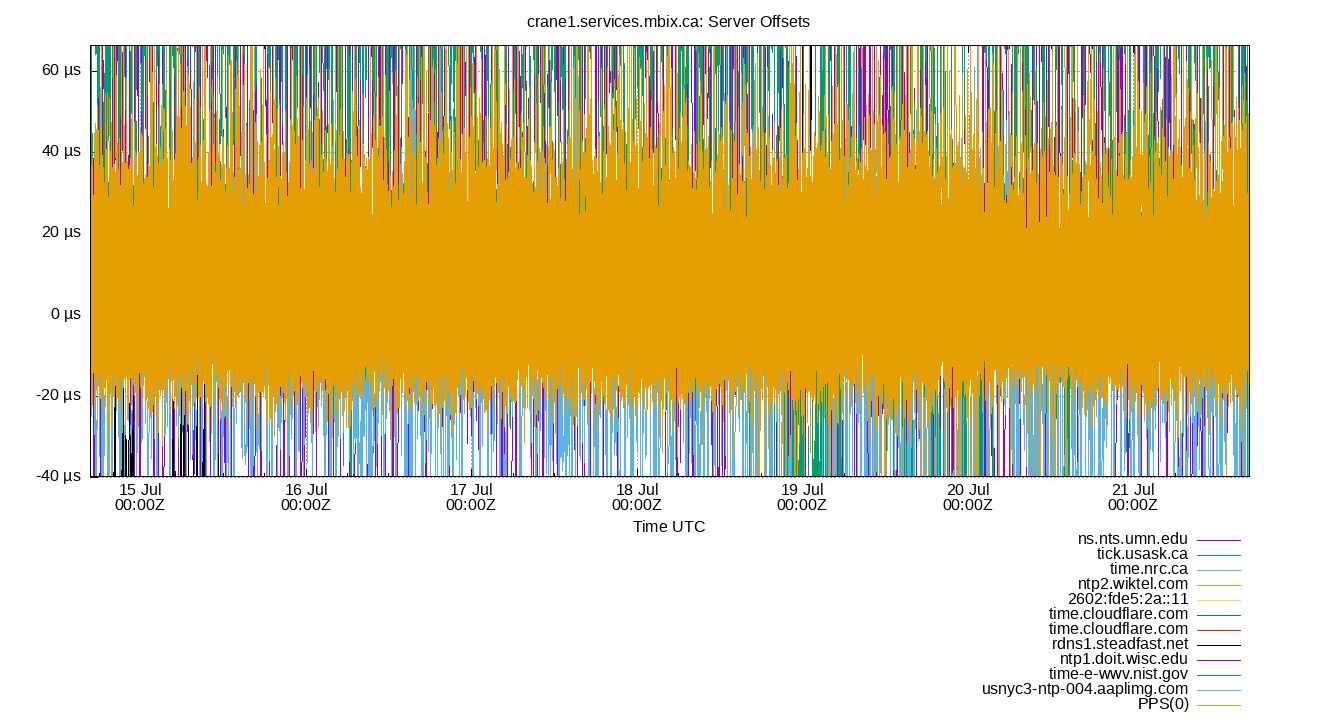Select the '0 µs' y-axis tick label
This screenshot has height=720, width=1340.
click(x=66, y=314)
